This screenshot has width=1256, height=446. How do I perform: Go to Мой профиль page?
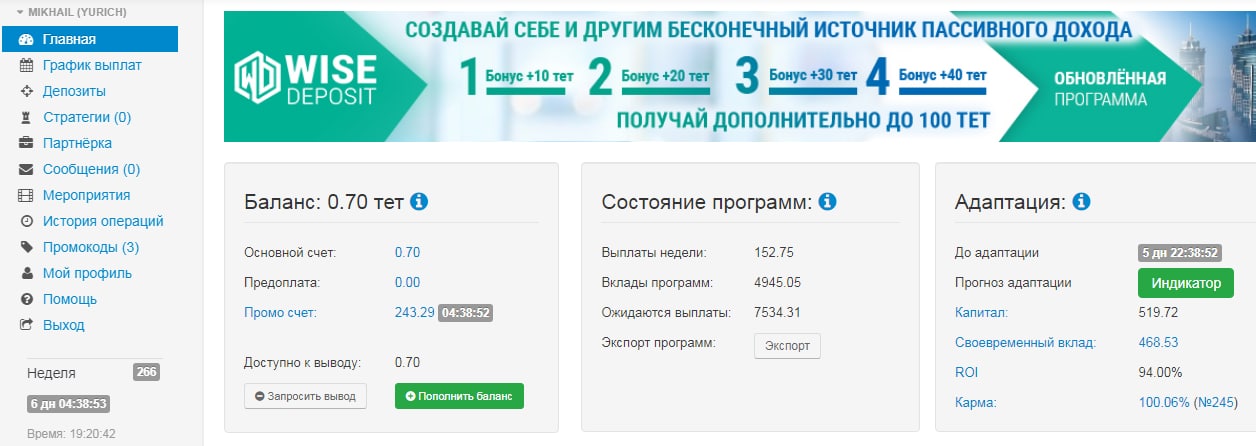point(87,273)
